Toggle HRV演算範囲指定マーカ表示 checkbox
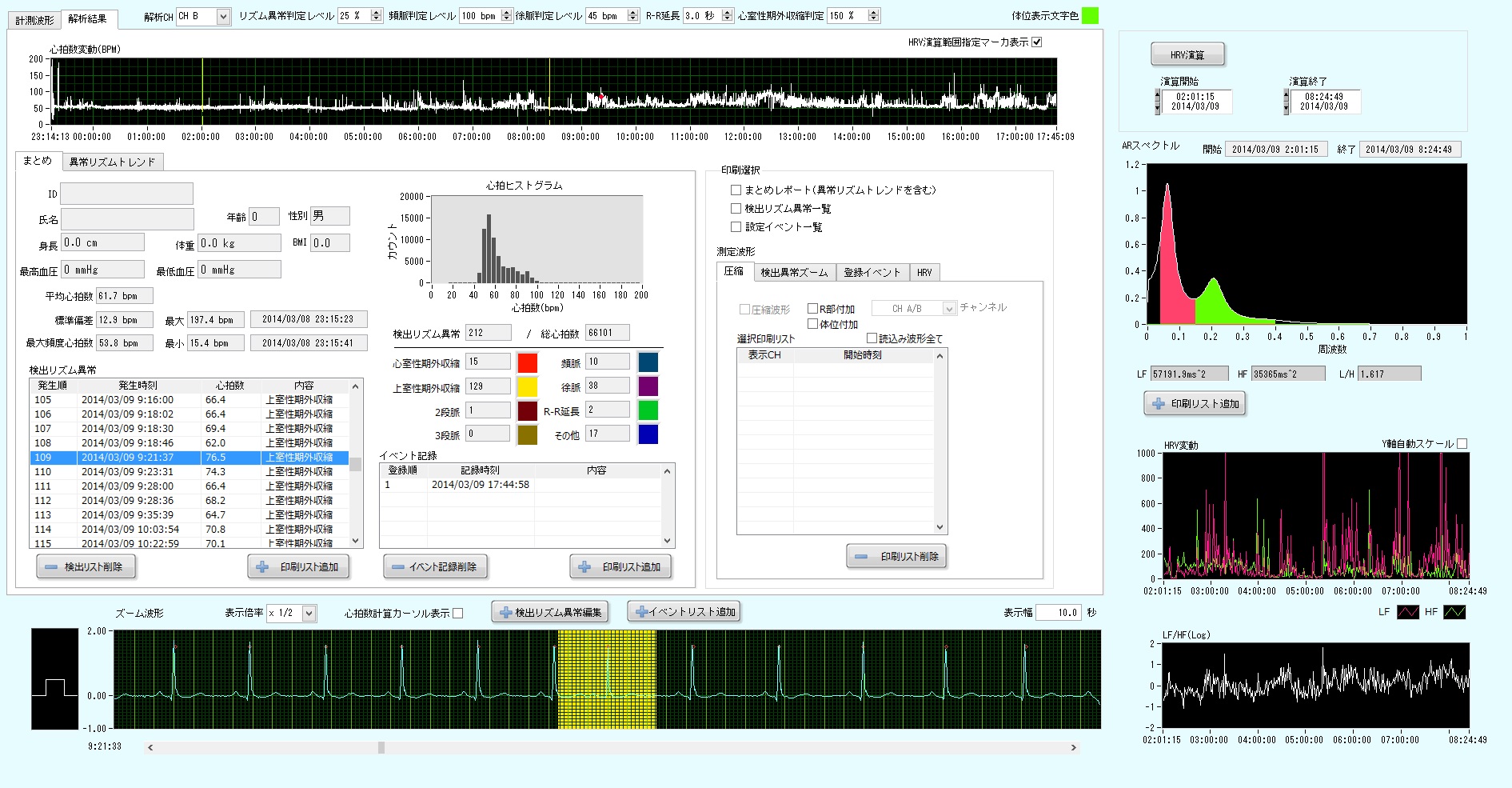 (1037, 42)
